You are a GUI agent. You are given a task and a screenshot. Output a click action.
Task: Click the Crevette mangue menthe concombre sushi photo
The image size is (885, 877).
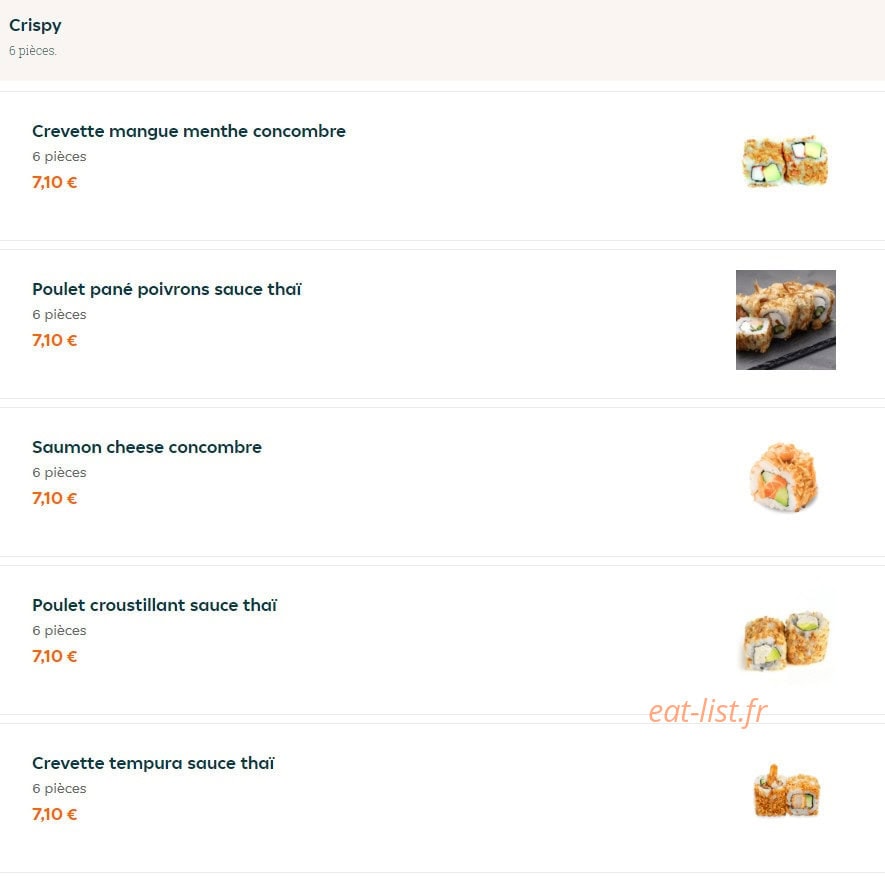[785, 161]
